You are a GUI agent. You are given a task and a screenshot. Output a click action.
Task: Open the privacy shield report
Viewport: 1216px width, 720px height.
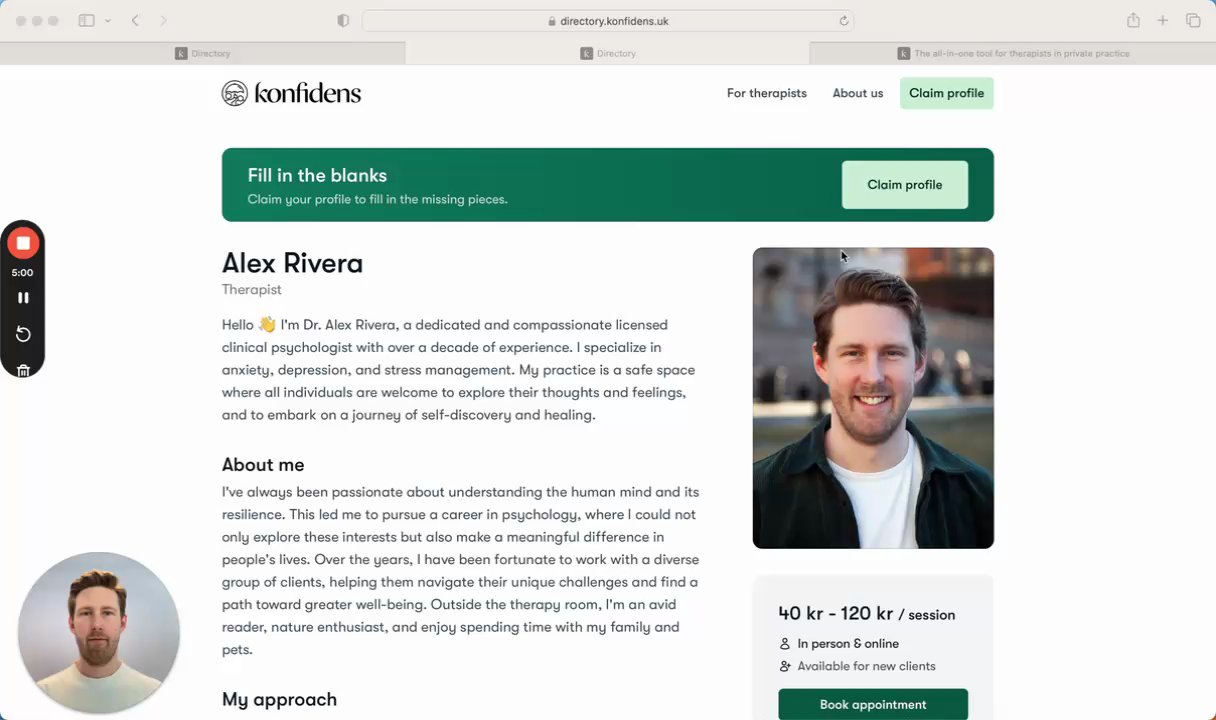(x=343, y=20)
